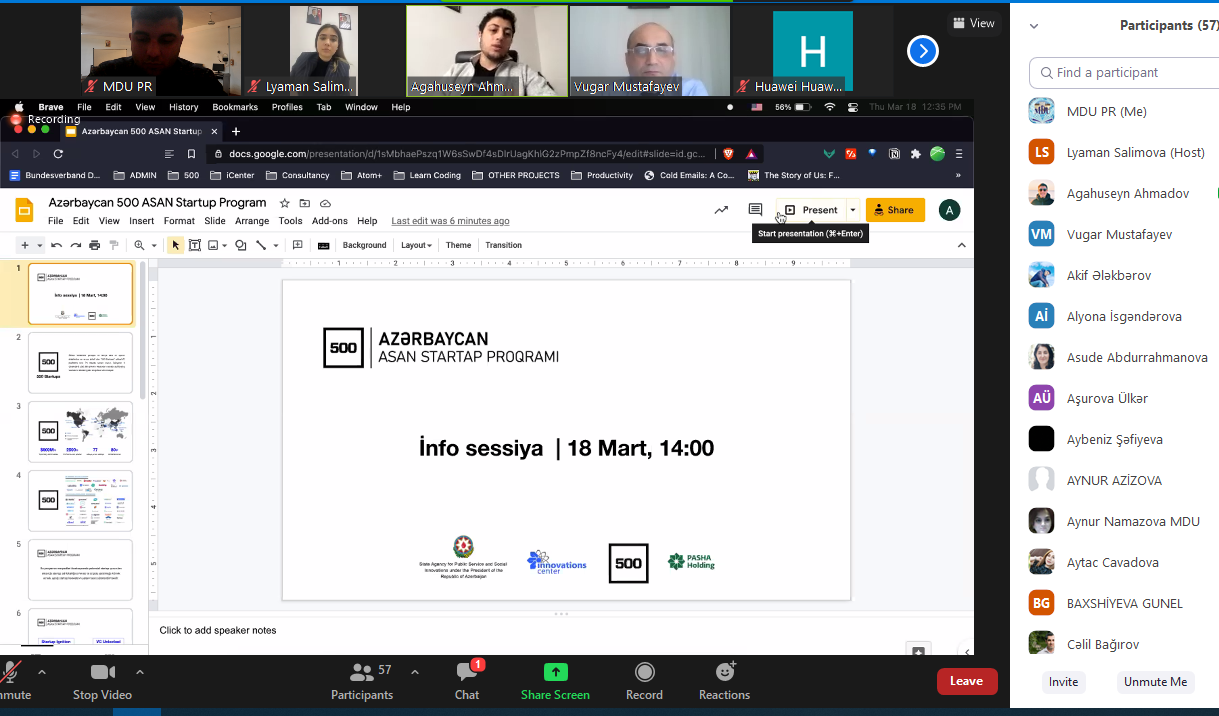1219x716 pixels.
Task: Hide the menus with the collapse arrow
Action: (x=962, y=245)
